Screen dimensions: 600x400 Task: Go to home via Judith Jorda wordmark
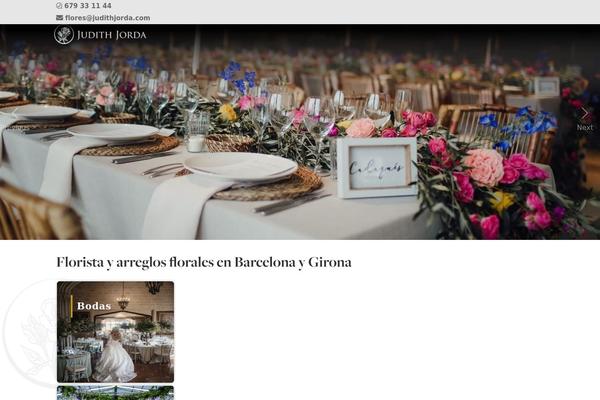pos(111,35)
